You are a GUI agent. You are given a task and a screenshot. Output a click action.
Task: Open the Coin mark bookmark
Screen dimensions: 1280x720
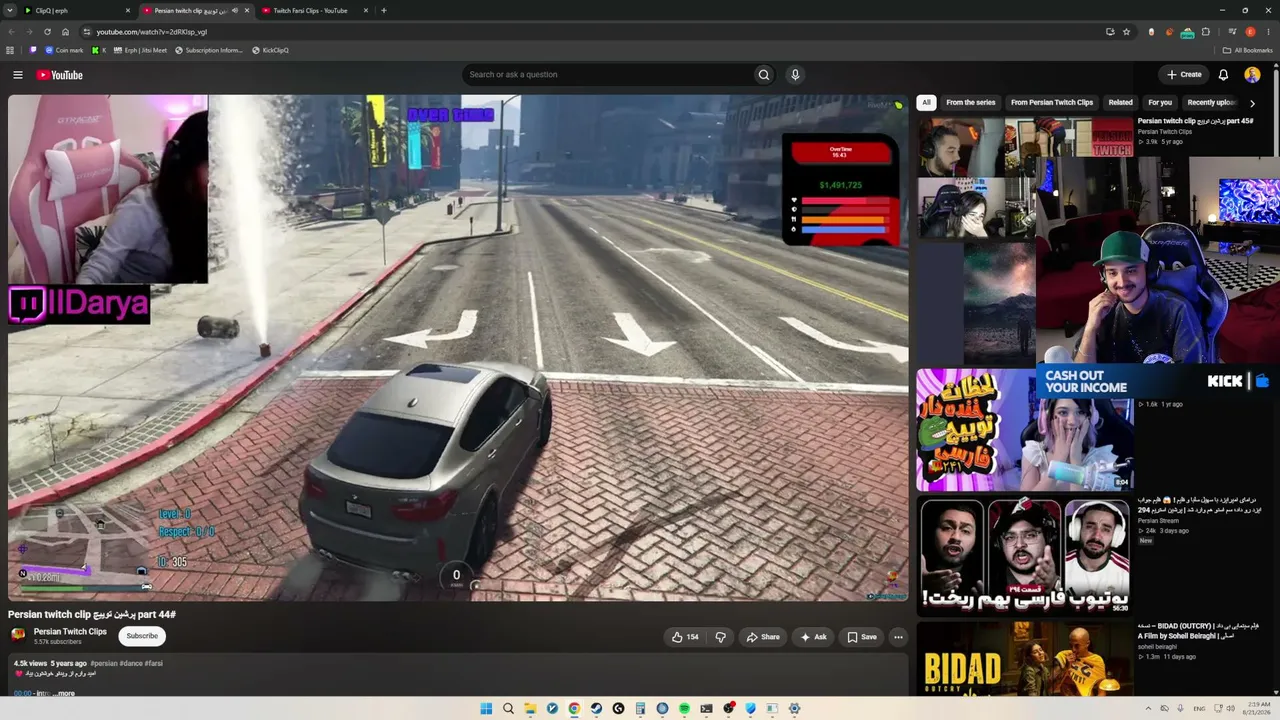(64, 50)
